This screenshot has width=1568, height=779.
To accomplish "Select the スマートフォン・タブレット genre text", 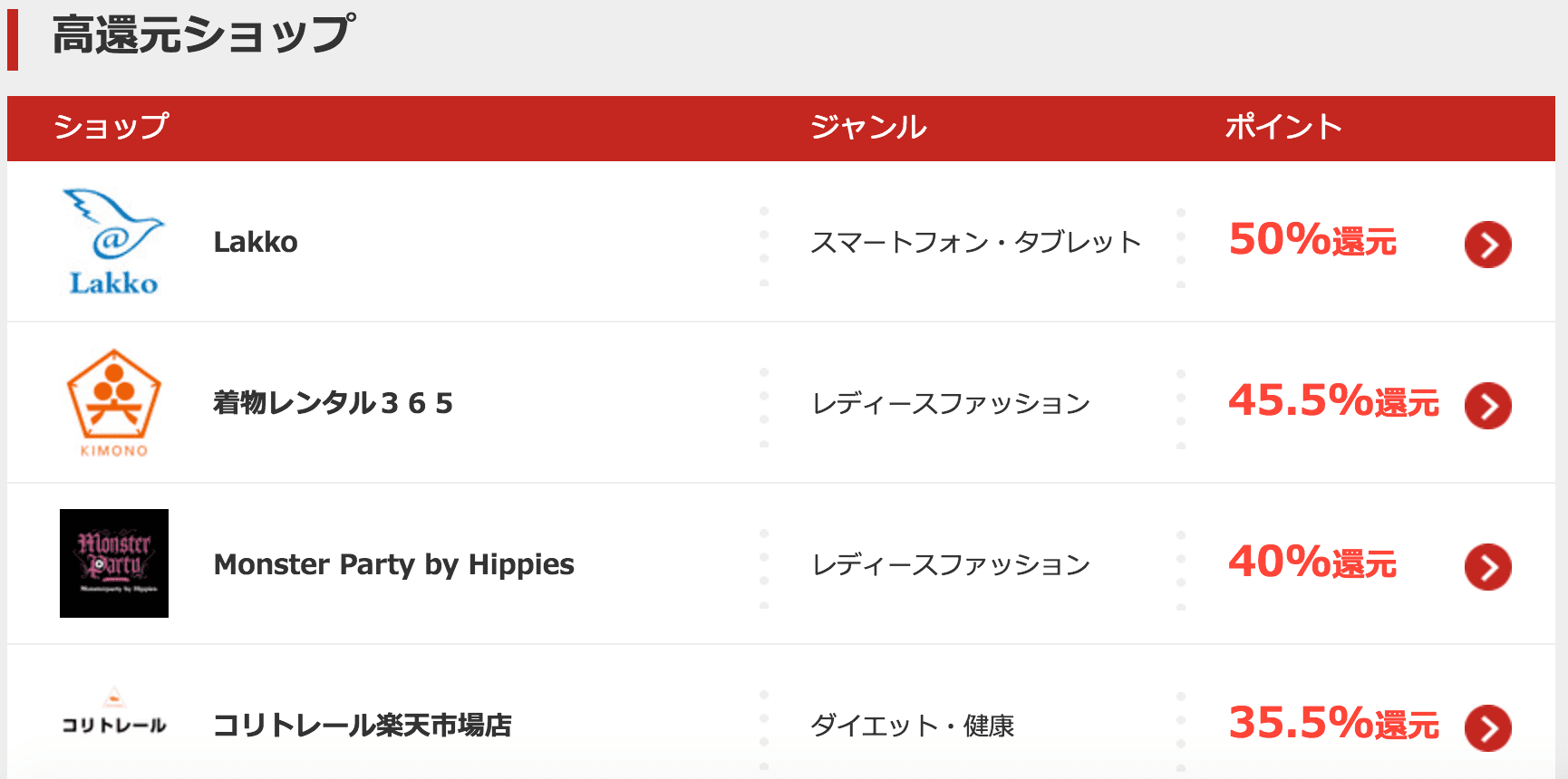I will 975,243.
